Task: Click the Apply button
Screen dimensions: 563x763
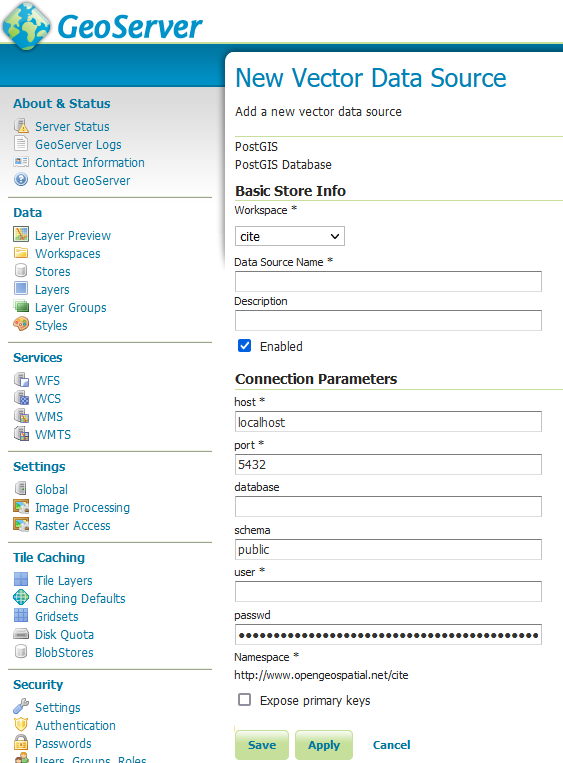Action: click(x=324, y=745)
